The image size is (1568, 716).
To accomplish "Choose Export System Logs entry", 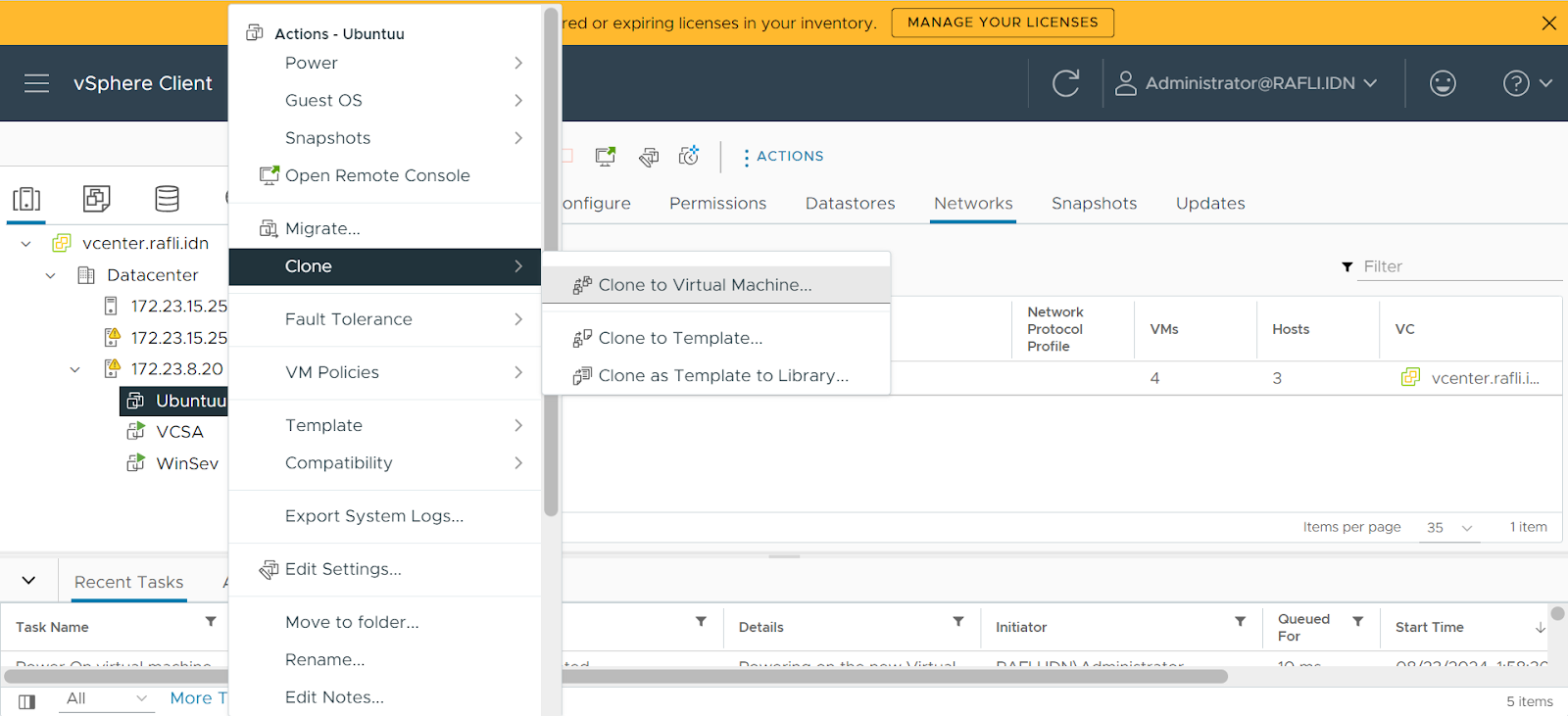I will click(x=384, y=516).
